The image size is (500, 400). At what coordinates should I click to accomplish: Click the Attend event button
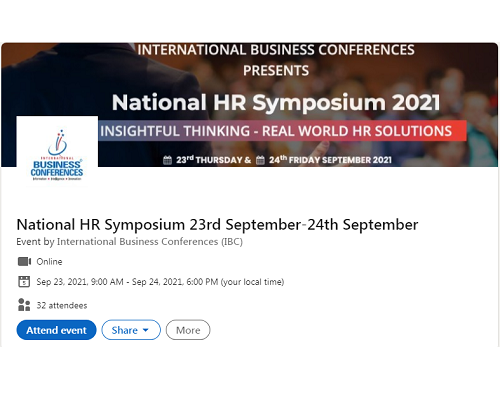coord(56,330)
